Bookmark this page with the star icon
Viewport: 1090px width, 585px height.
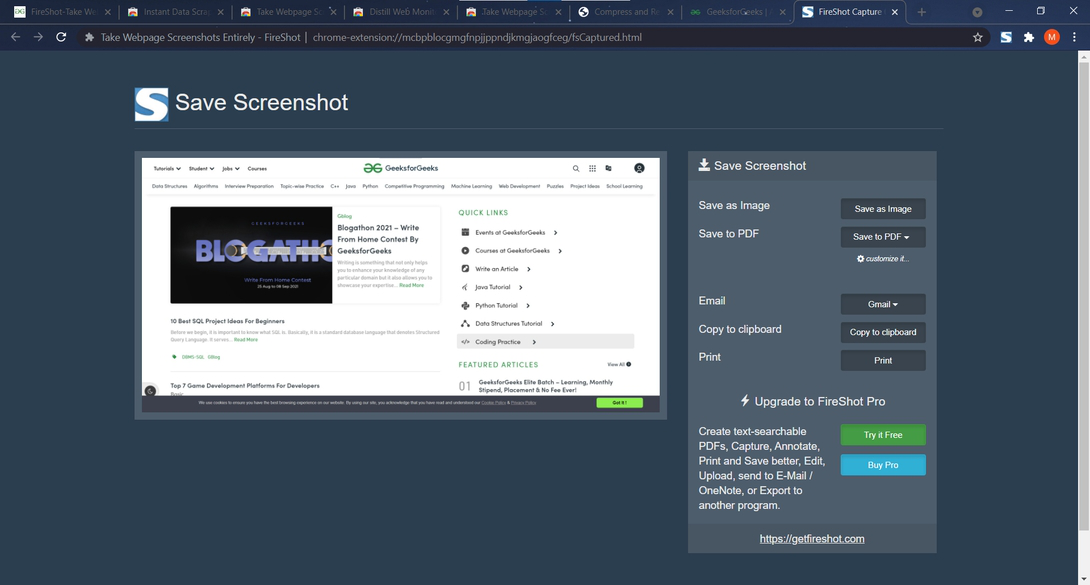click(x=977, y=38)
